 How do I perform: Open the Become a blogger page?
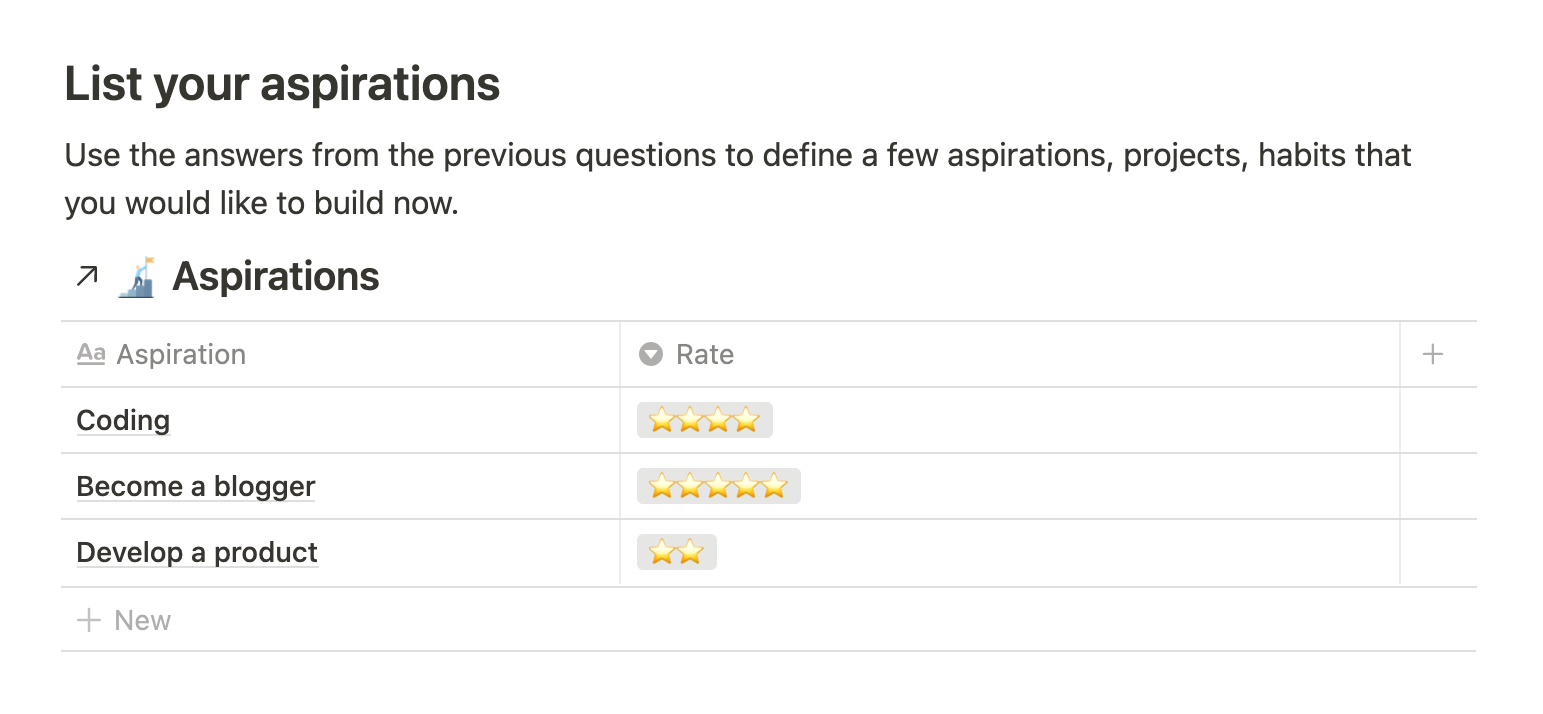click(196, 486)
